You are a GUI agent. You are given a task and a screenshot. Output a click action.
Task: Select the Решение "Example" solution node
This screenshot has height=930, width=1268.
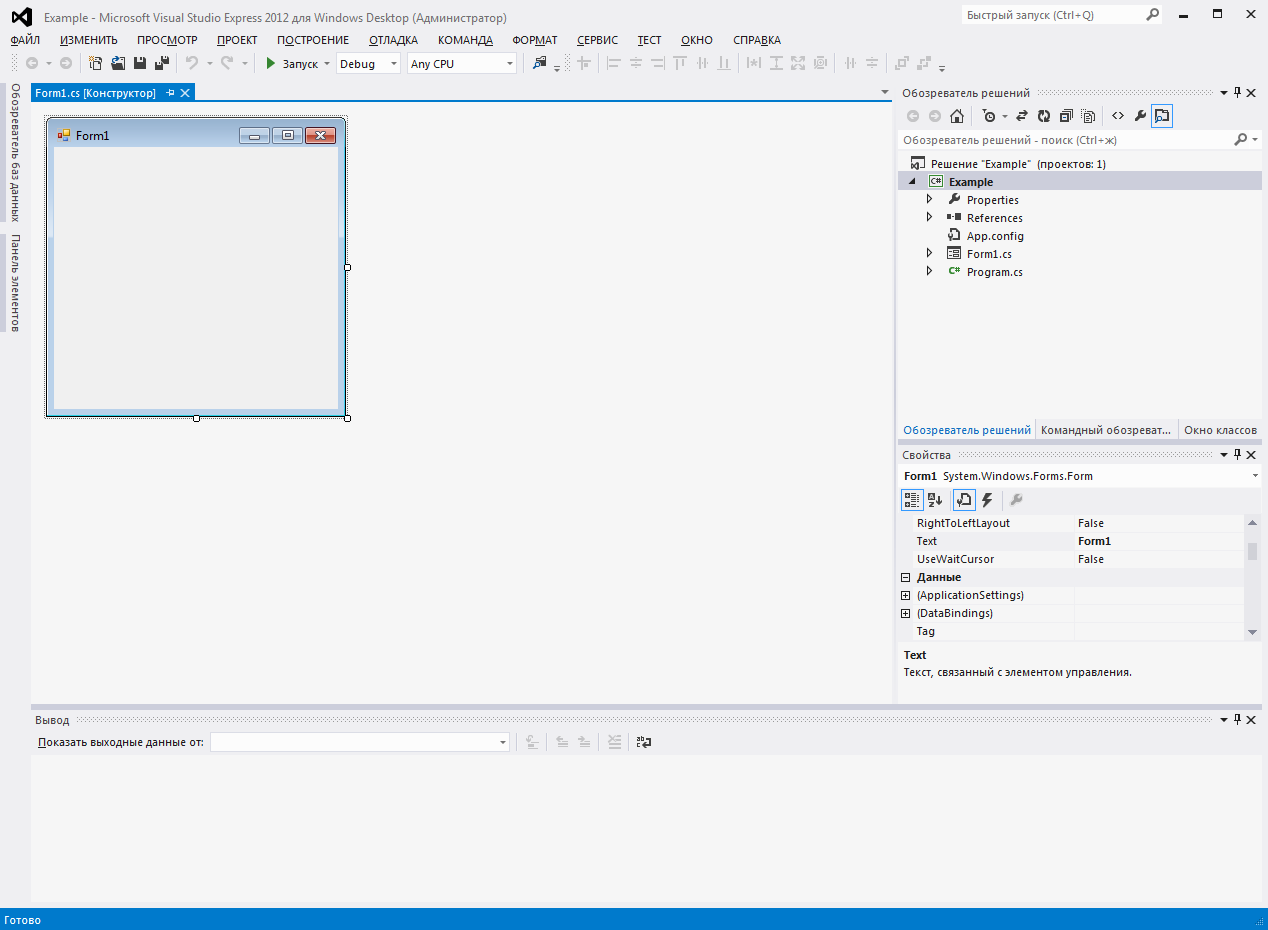(x=1018, y=164)
